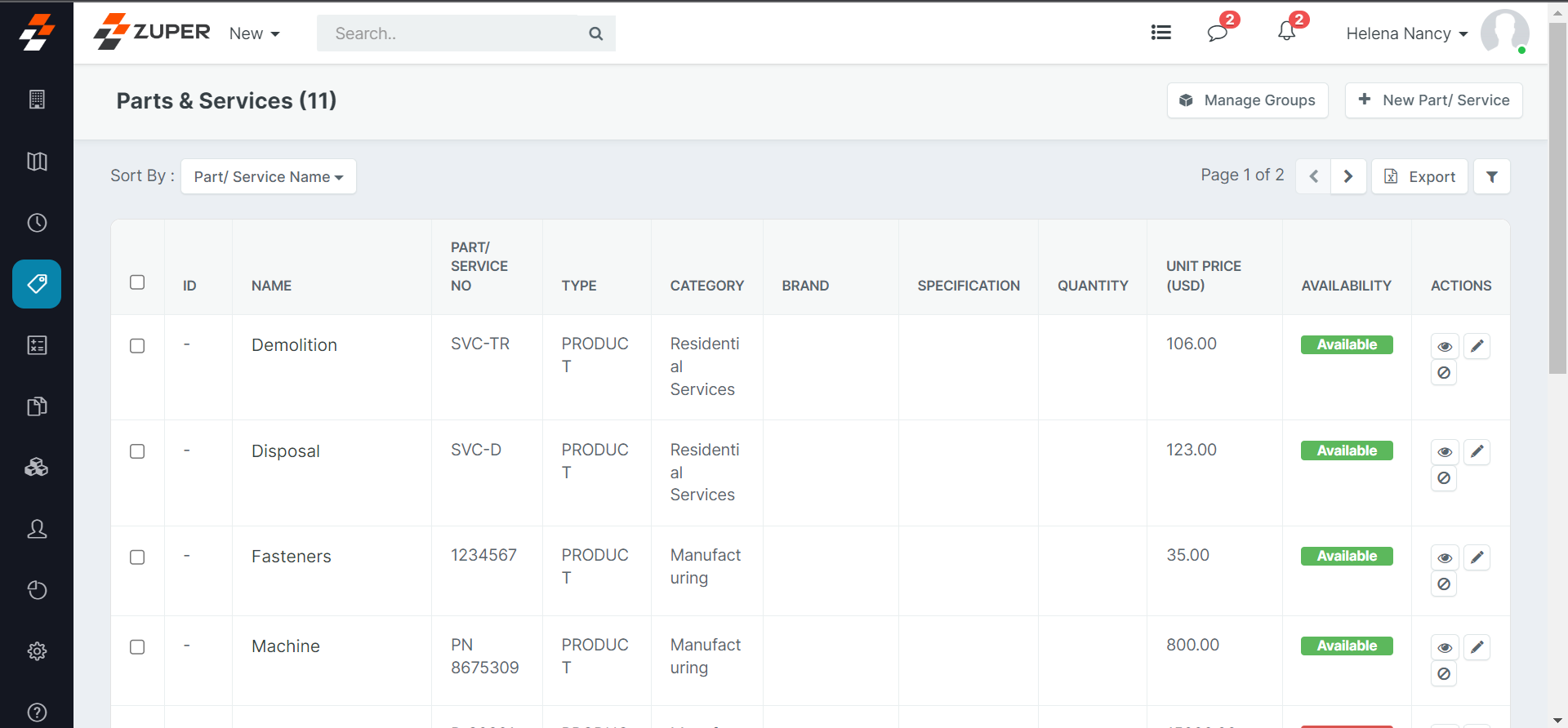Click New Part/ Service button
Viewport: 1568px width, 728px height.
[x=1433, y=100]
